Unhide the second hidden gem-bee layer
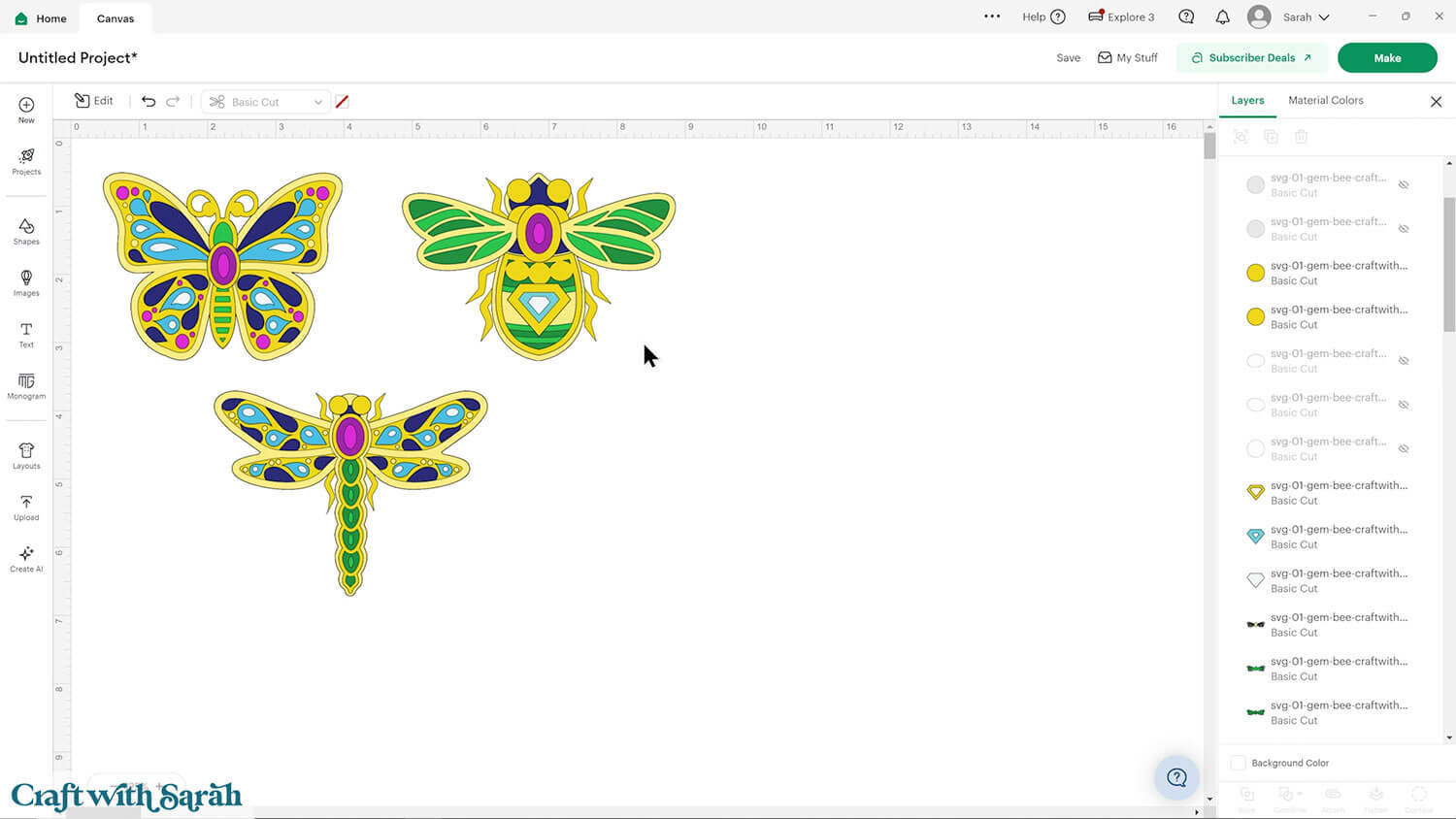 [x=1403, y=229]
